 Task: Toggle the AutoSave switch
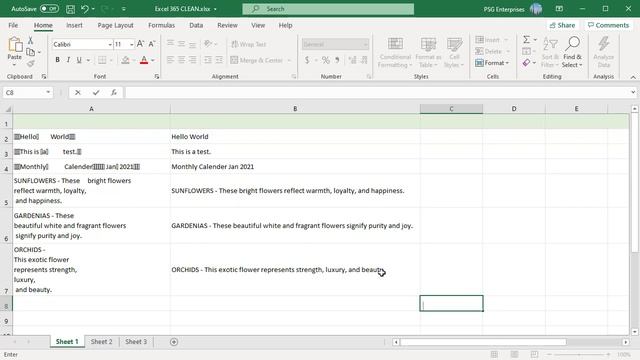(49, 9)
